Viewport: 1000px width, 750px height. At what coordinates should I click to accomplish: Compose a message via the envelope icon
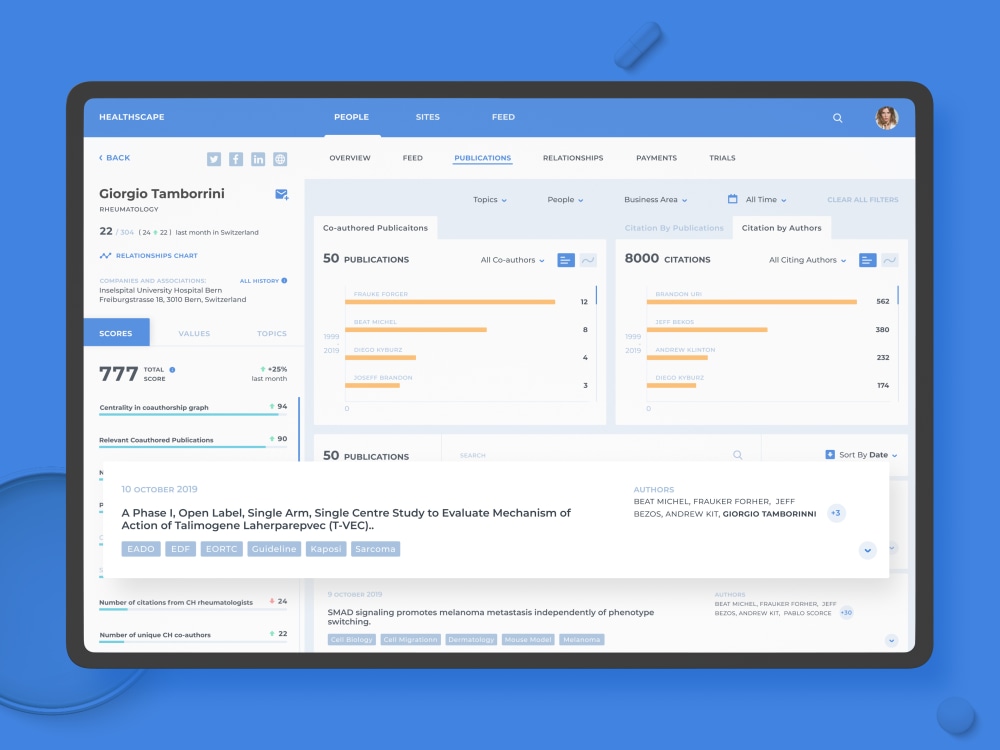(x=281, y=195)
